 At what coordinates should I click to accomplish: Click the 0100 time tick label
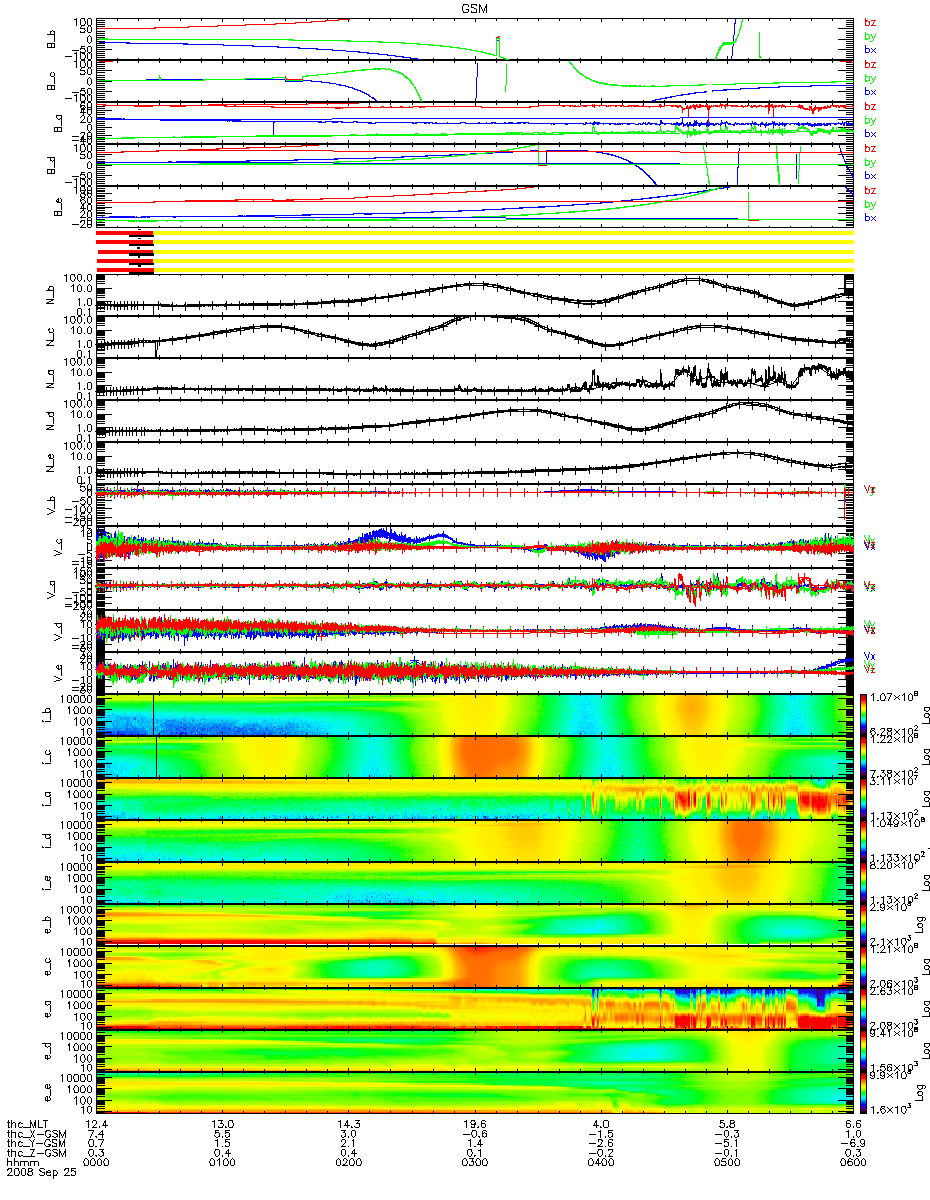223,1164
